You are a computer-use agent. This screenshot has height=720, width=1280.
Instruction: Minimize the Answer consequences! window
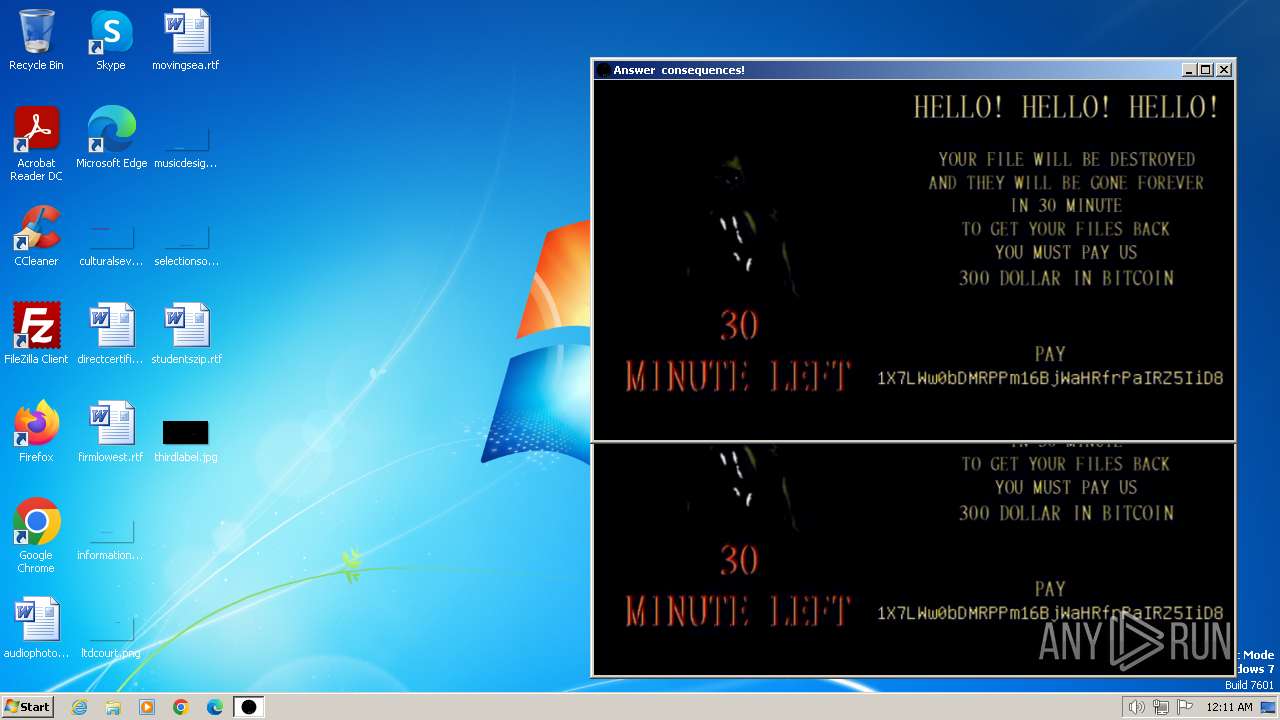1189,70
